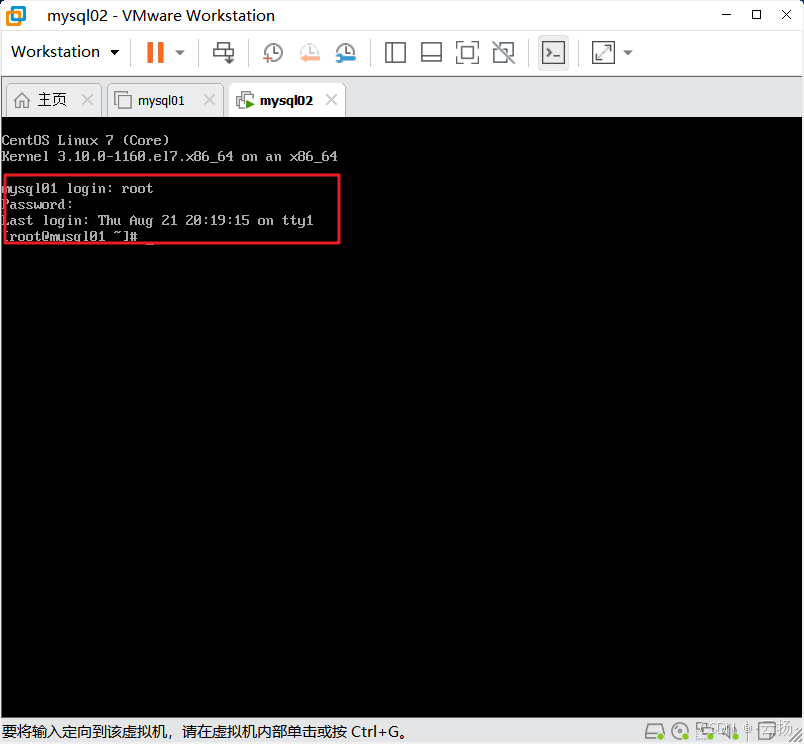Click the 'Password:' prompt line
The height and width of the screenshot is (744, 804).
(37, 205)
